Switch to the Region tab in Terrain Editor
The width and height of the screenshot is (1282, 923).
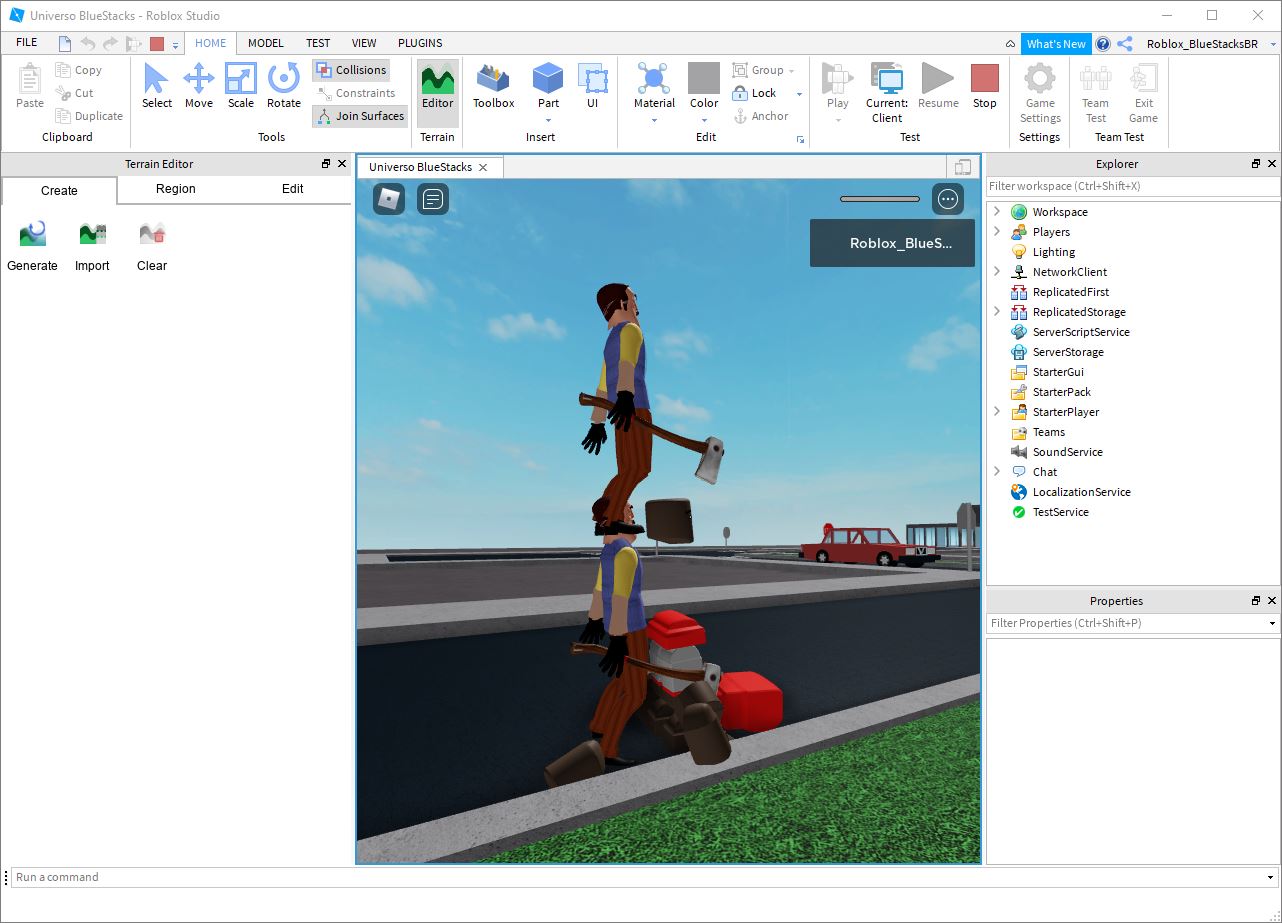(176, 189)
